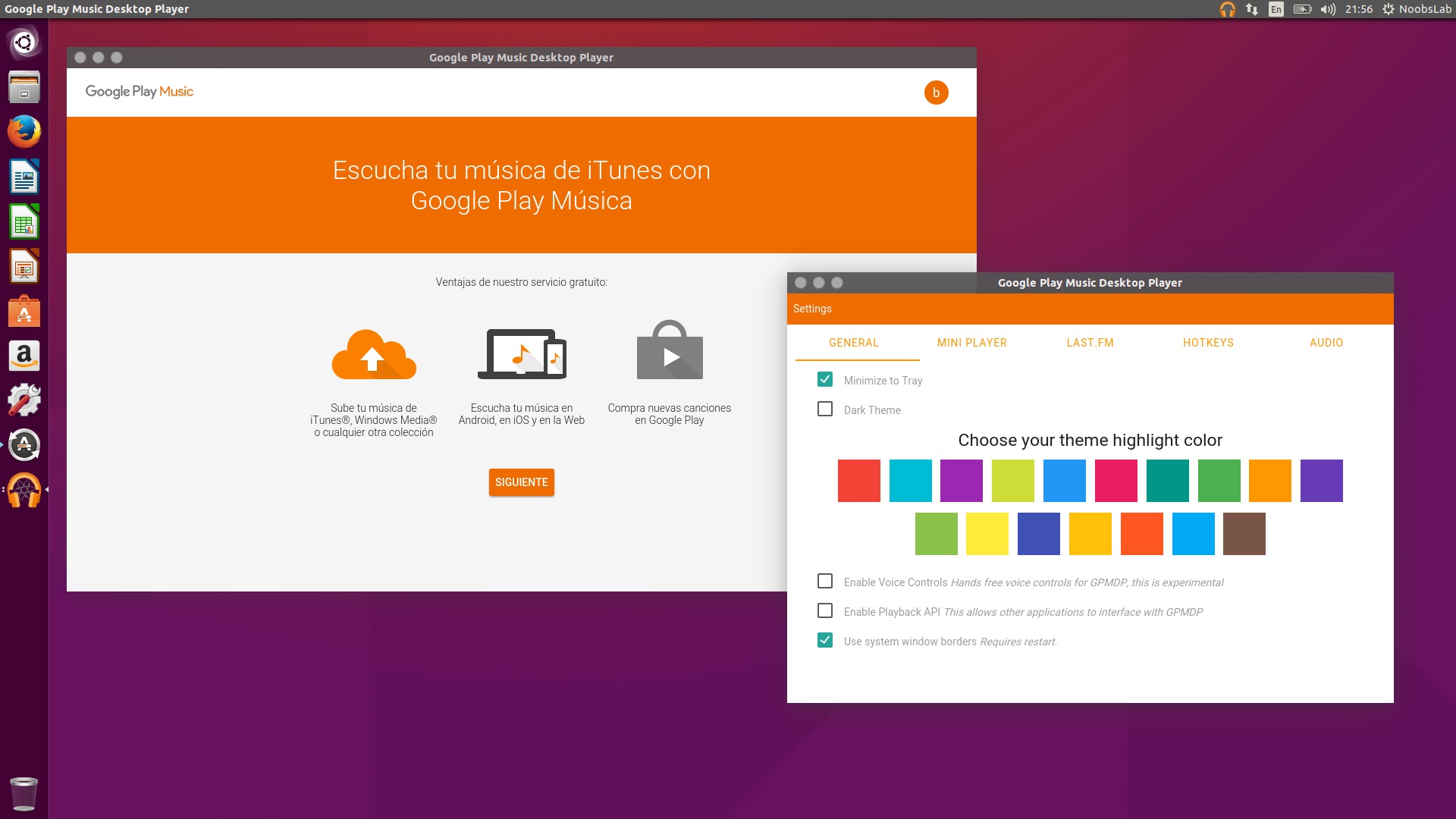Open Files manager from the dock
The image size is (1456, 819).
tap(24, 87)
